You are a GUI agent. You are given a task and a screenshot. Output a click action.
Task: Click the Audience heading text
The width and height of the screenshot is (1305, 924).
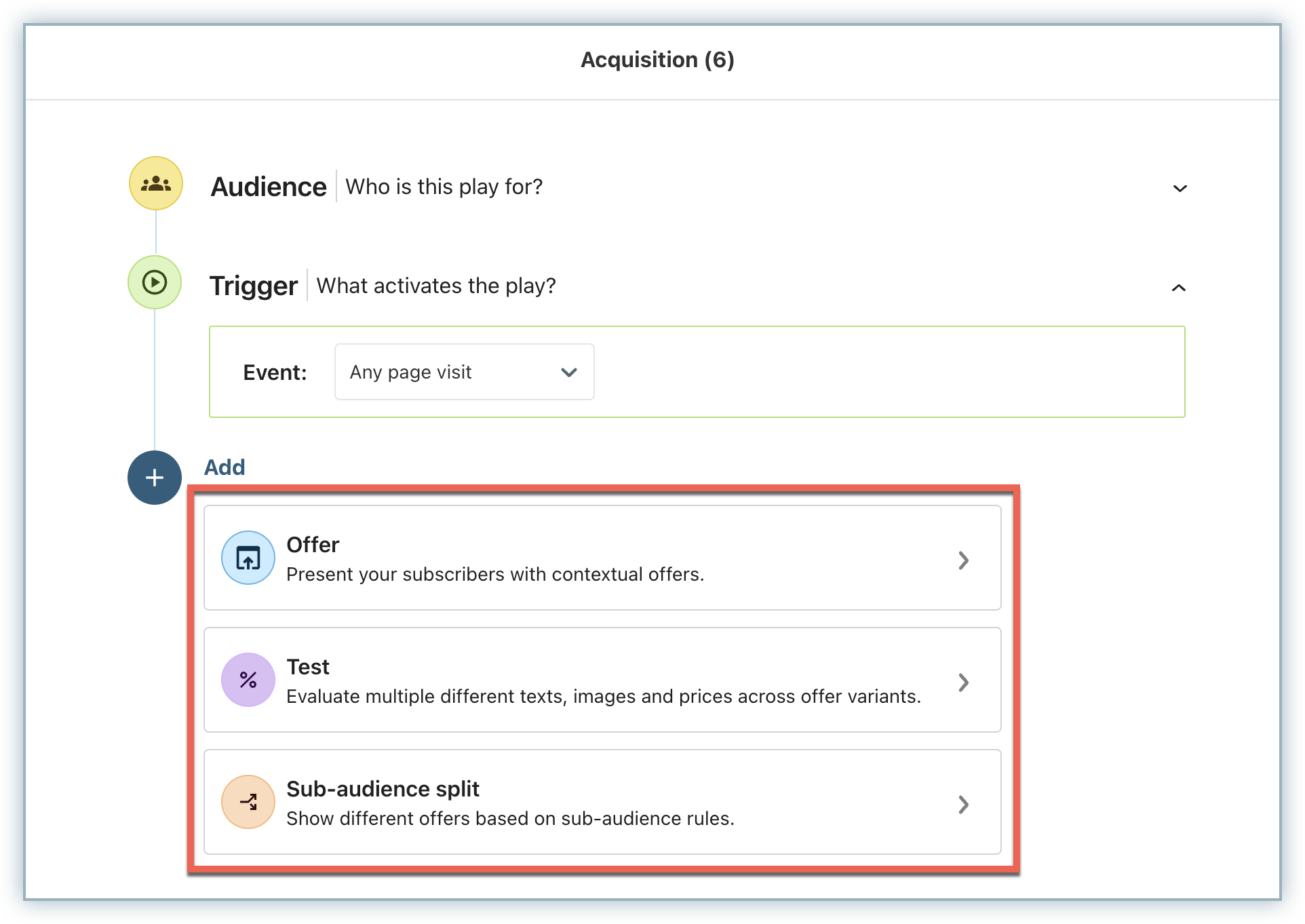tap(269, 187)
